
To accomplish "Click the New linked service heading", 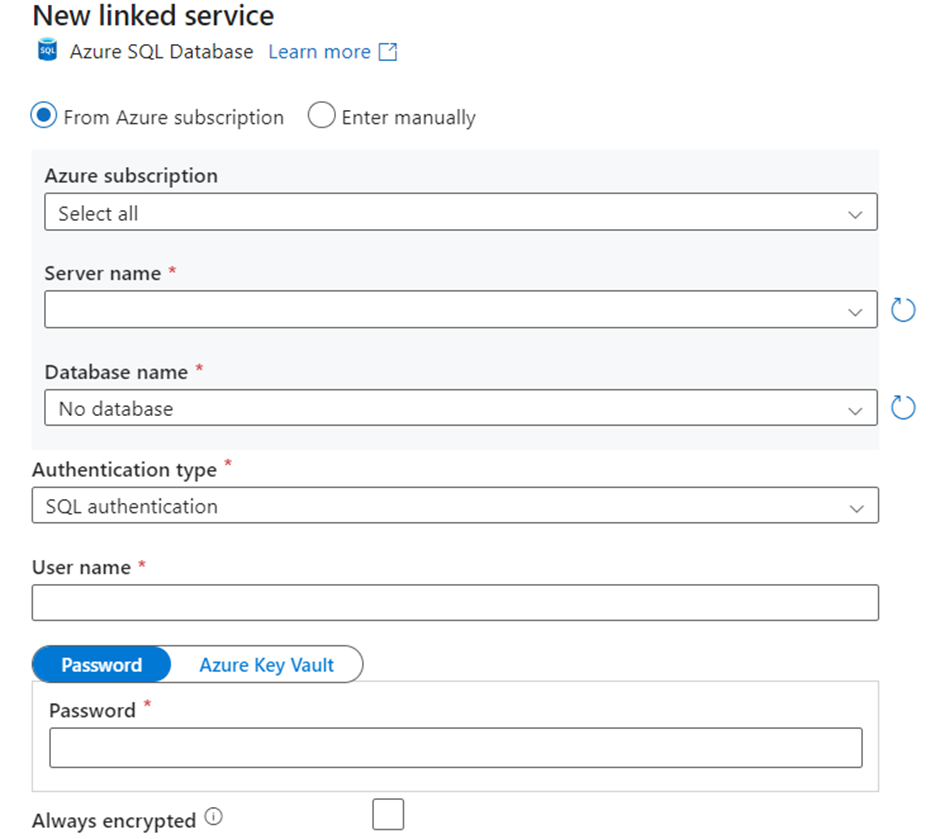I will [153, 16].
